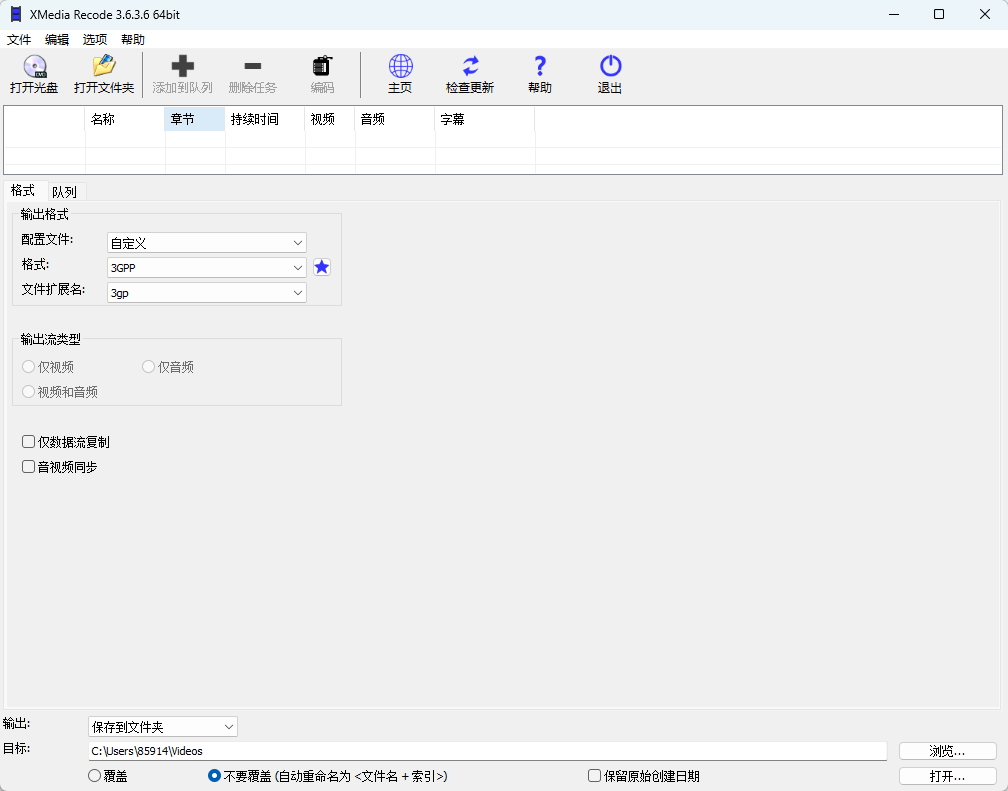Open the 主页 globe icon

pos(400,66)
